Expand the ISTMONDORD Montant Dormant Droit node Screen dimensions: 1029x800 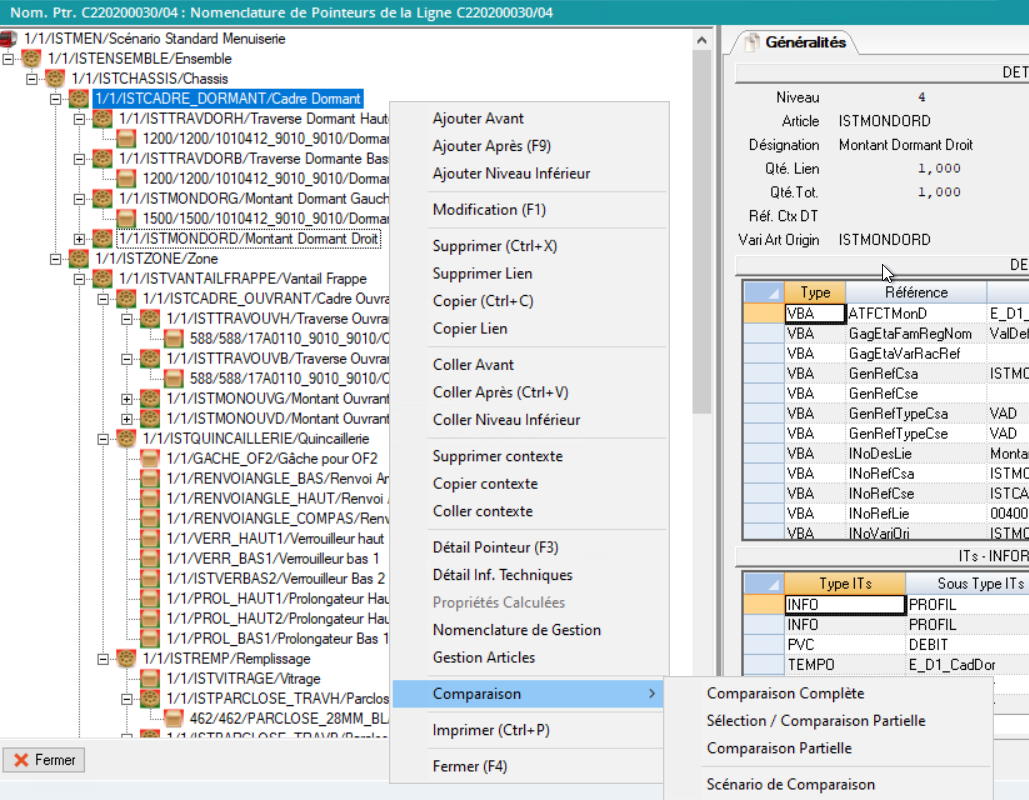tap(80, 239)
